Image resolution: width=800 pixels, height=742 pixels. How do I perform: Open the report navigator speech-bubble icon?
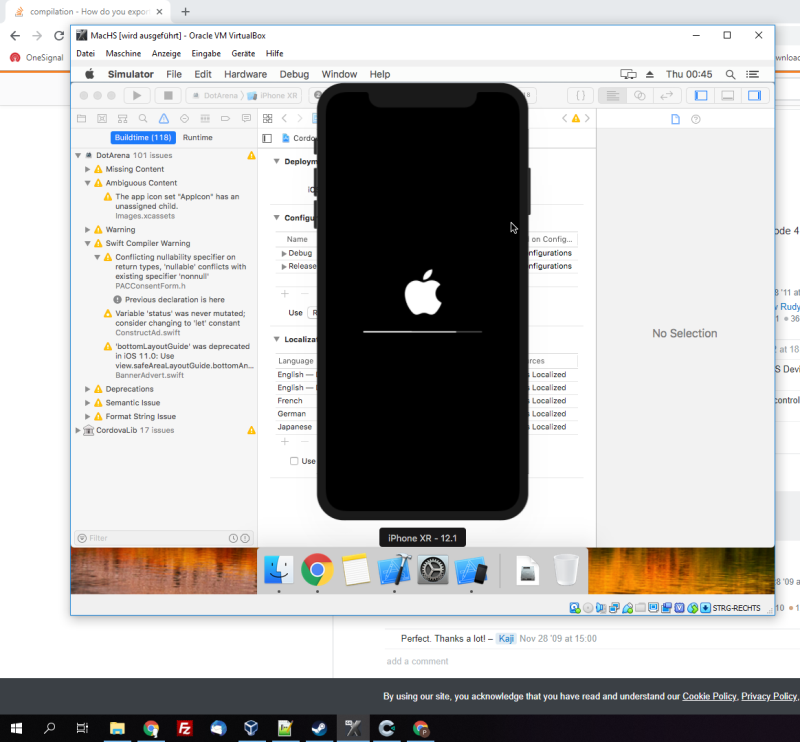246,118
